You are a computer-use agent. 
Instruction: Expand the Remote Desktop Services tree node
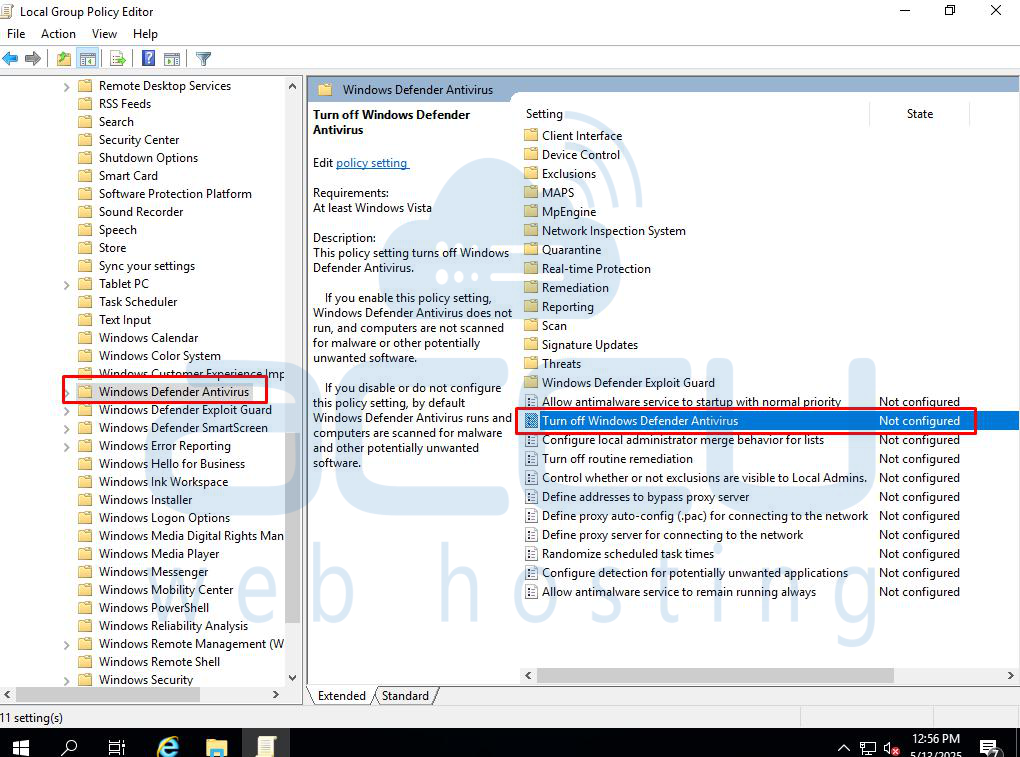(66, 86)
